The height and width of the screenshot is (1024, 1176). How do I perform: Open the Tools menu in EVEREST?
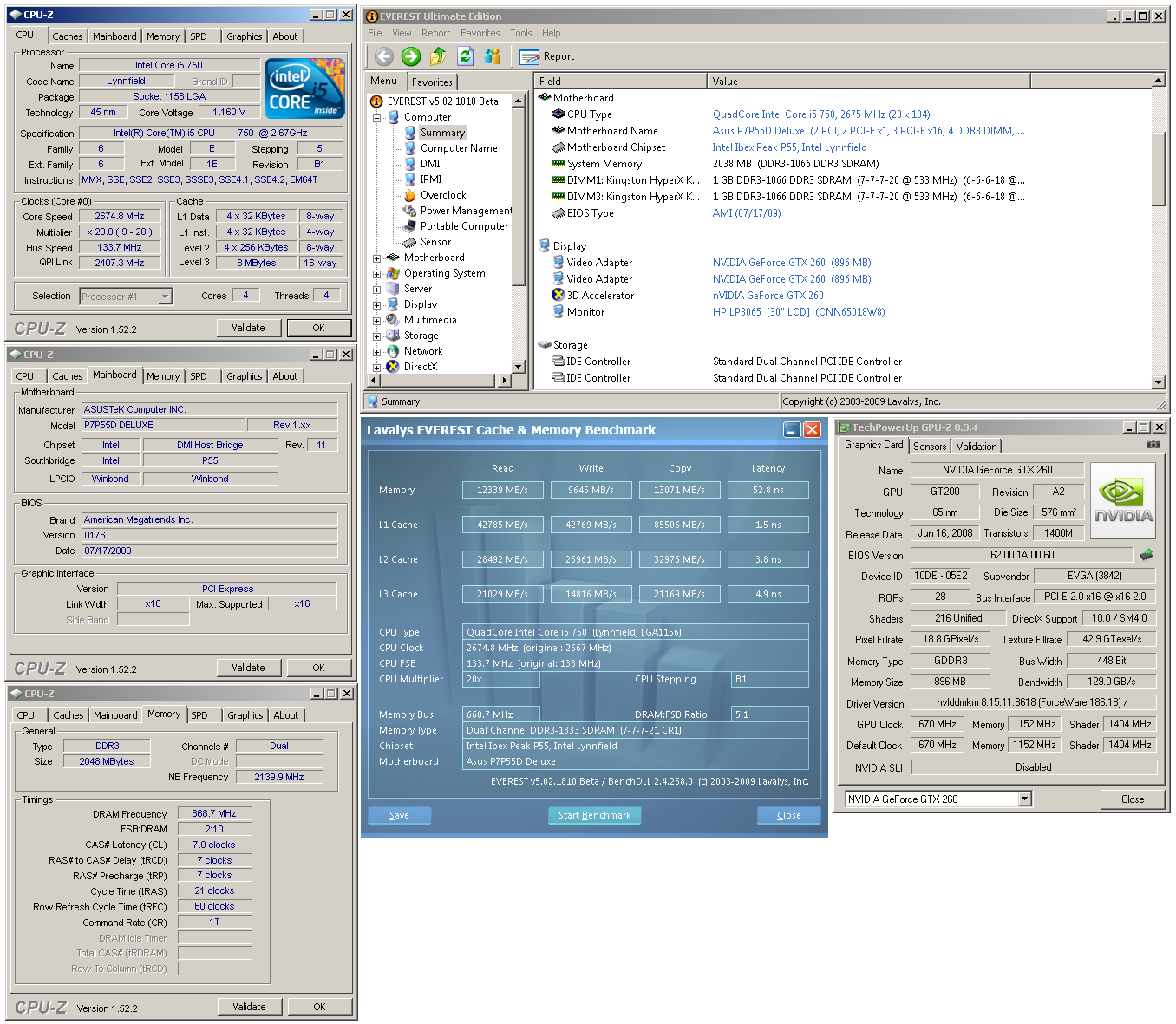coord(521,33)
